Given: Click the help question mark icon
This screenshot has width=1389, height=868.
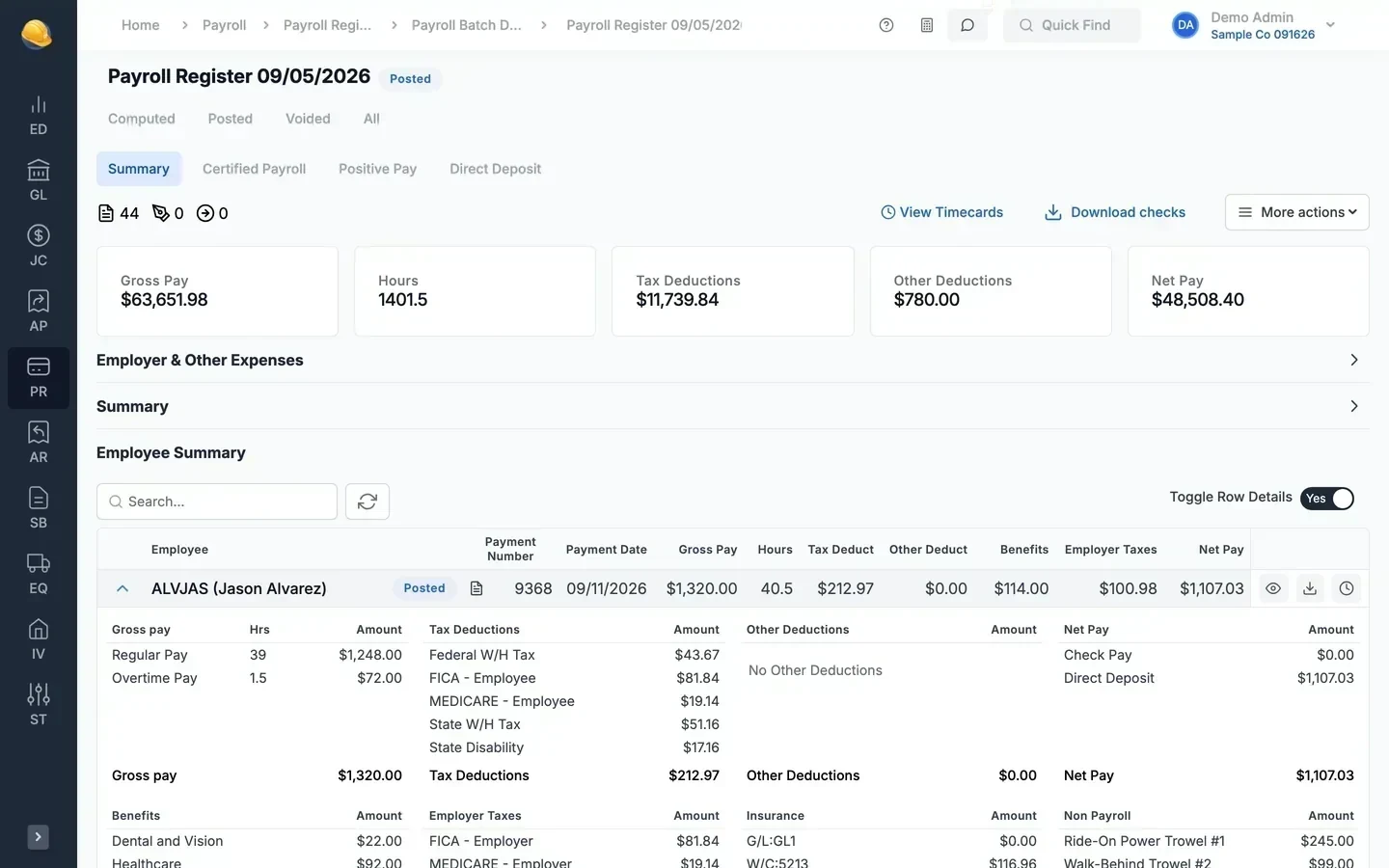Looking at the screenshot, I should [886, 25].
